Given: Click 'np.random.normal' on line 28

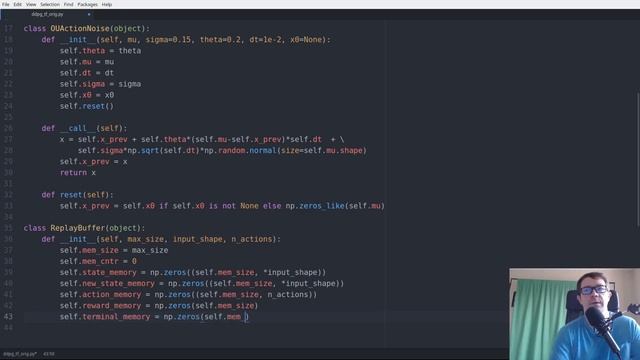Looking at the screenshot, I should pyautogui.click(x=240, y=151).
